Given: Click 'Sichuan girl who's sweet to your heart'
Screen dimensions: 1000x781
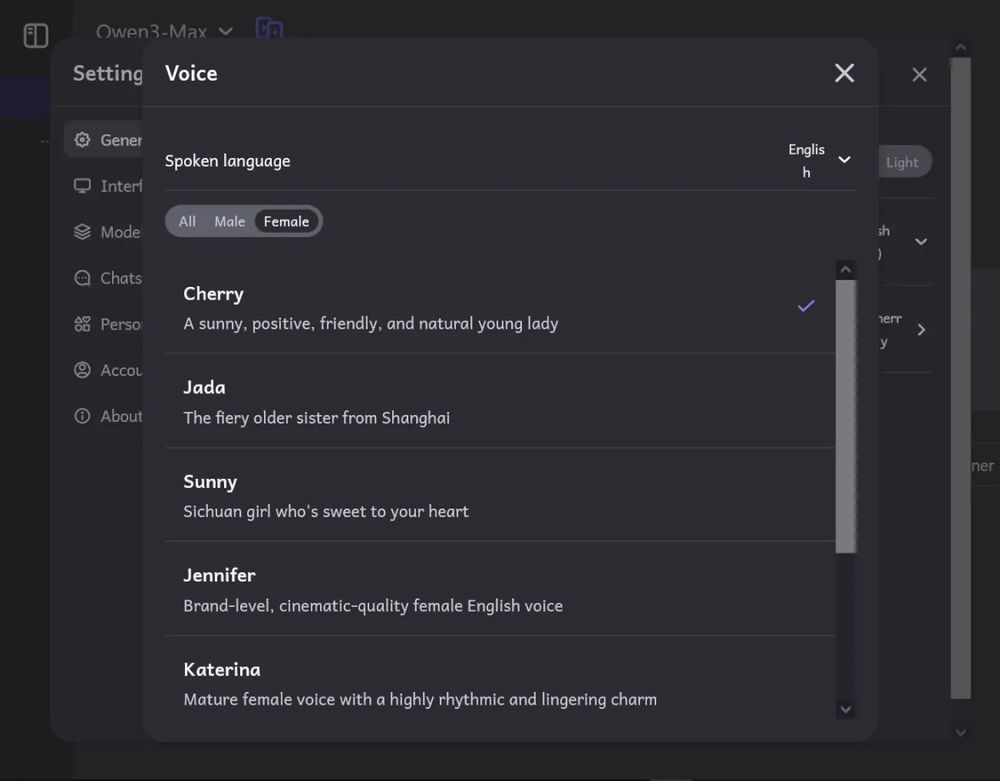Looking at the screenshot, I should (326, 511).
